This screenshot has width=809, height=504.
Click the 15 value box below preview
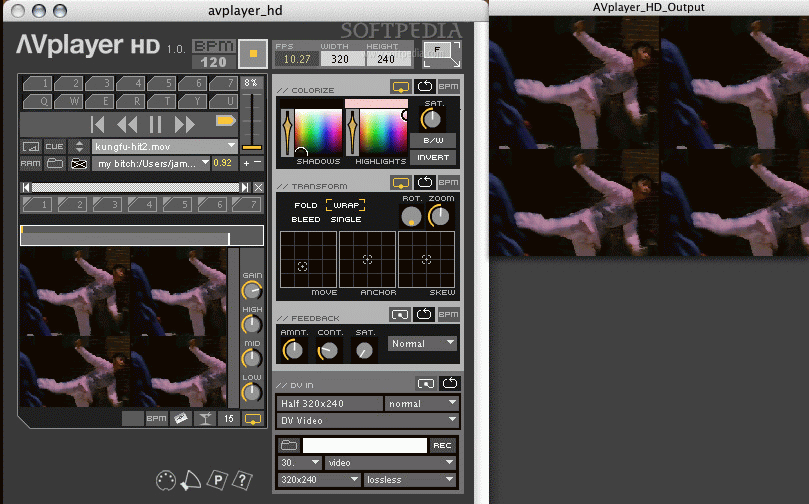tap(229, 418)
